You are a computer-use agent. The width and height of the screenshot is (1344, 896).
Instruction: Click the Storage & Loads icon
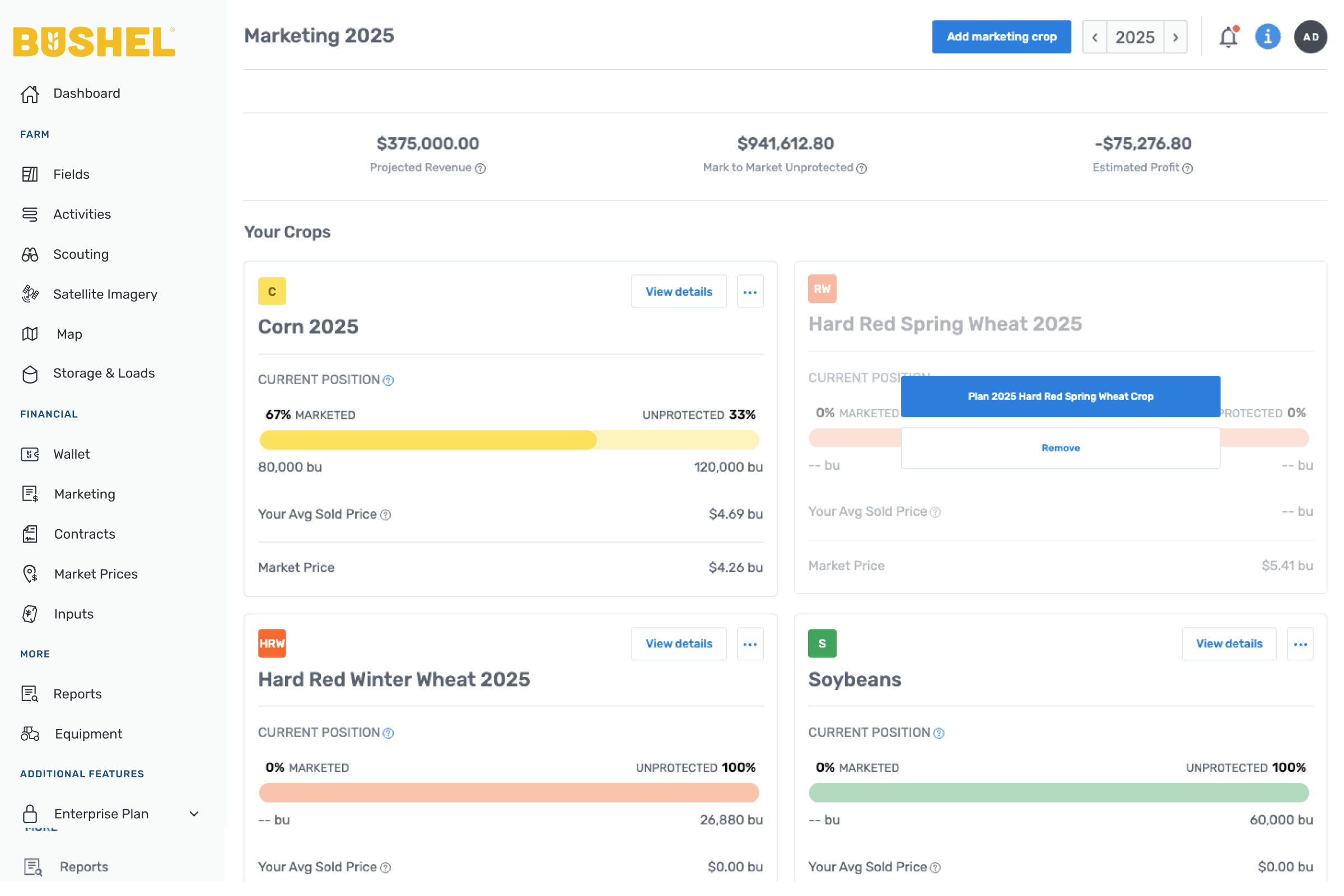point(30,374)
